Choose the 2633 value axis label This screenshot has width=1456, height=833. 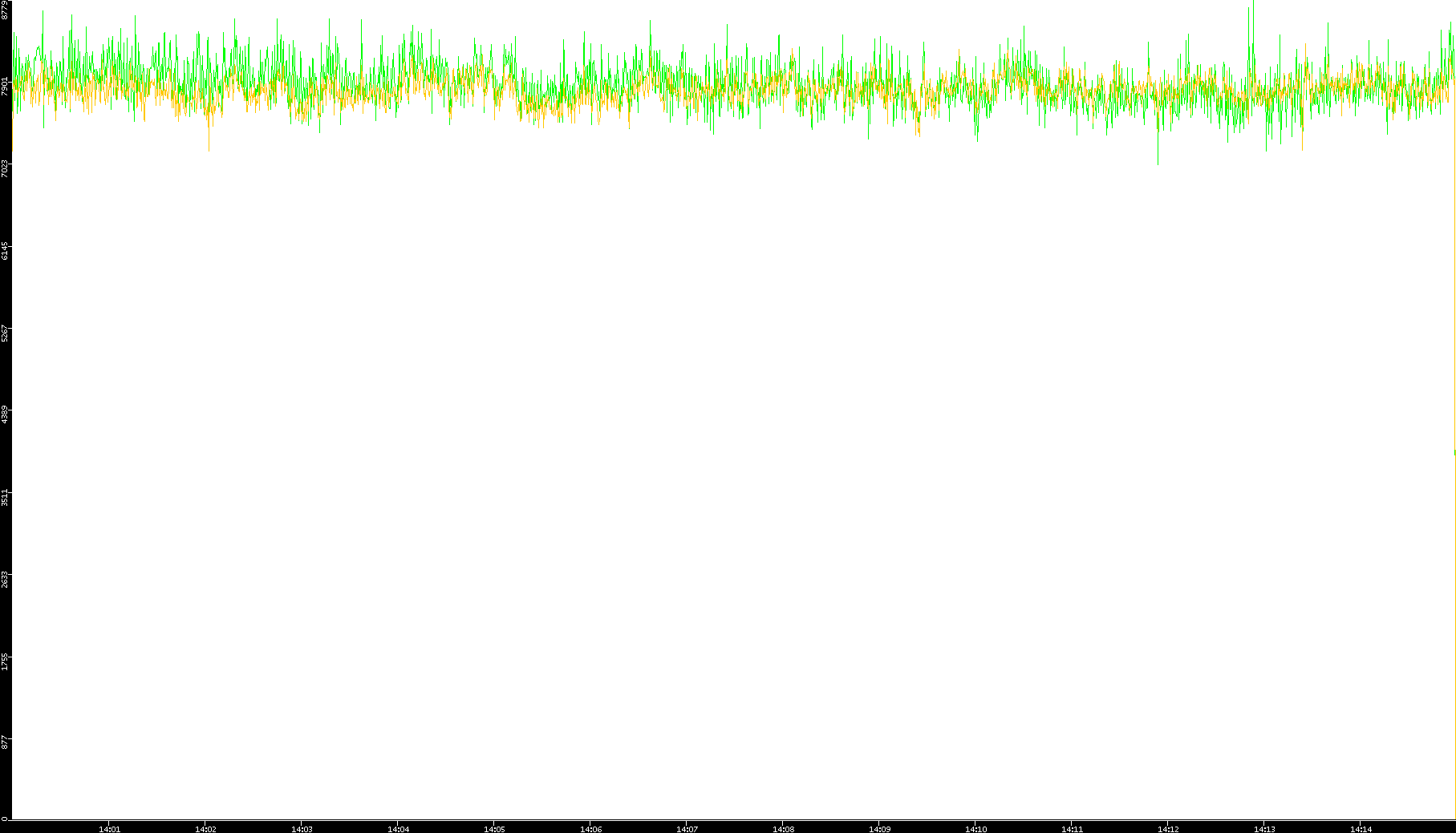pos(5,579)
